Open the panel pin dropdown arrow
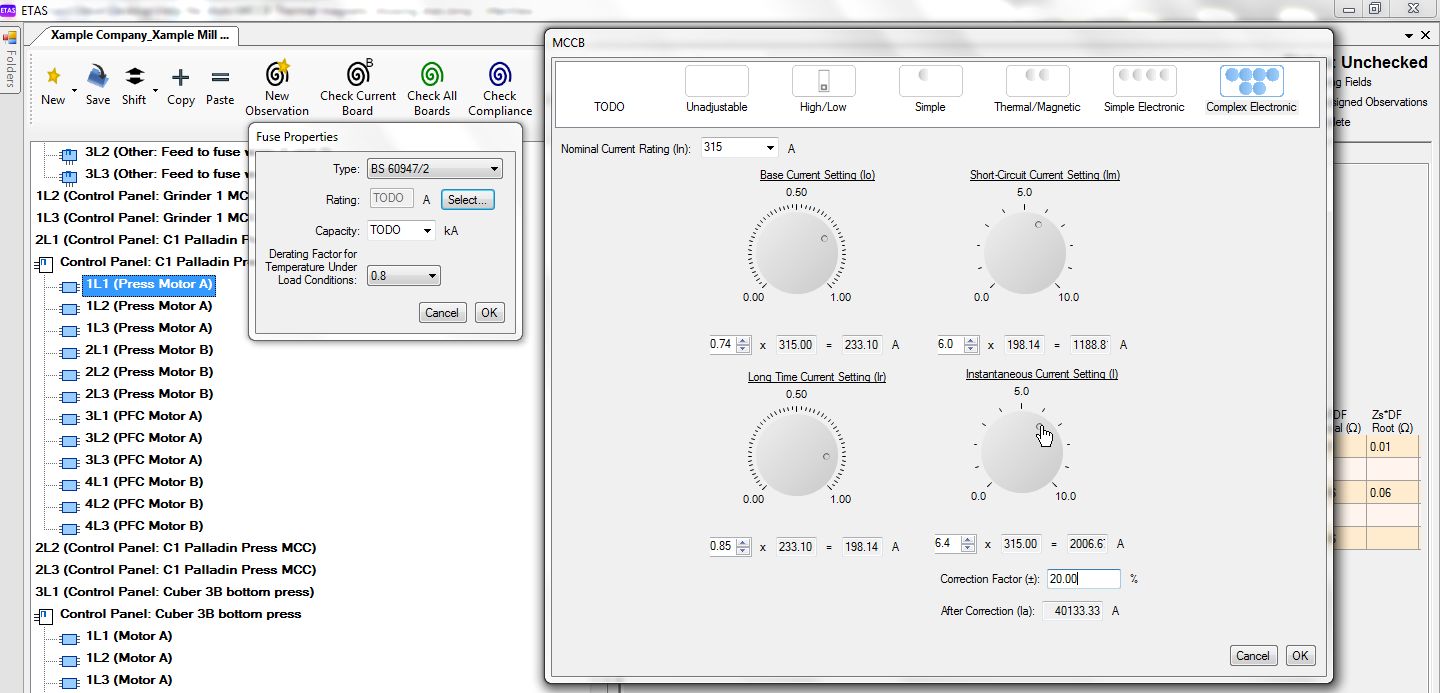Image resolution: width=1440 pixels, height=693 pixels. click(1409, 35)
